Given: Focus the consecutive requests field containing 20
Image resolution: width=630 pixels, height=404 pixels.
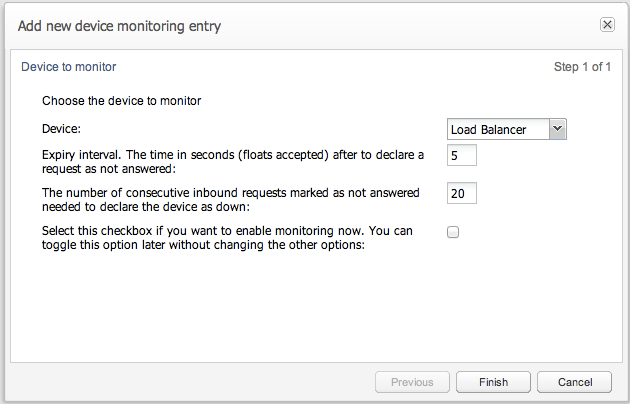Looking at the screenshot, I should [462, 193].
